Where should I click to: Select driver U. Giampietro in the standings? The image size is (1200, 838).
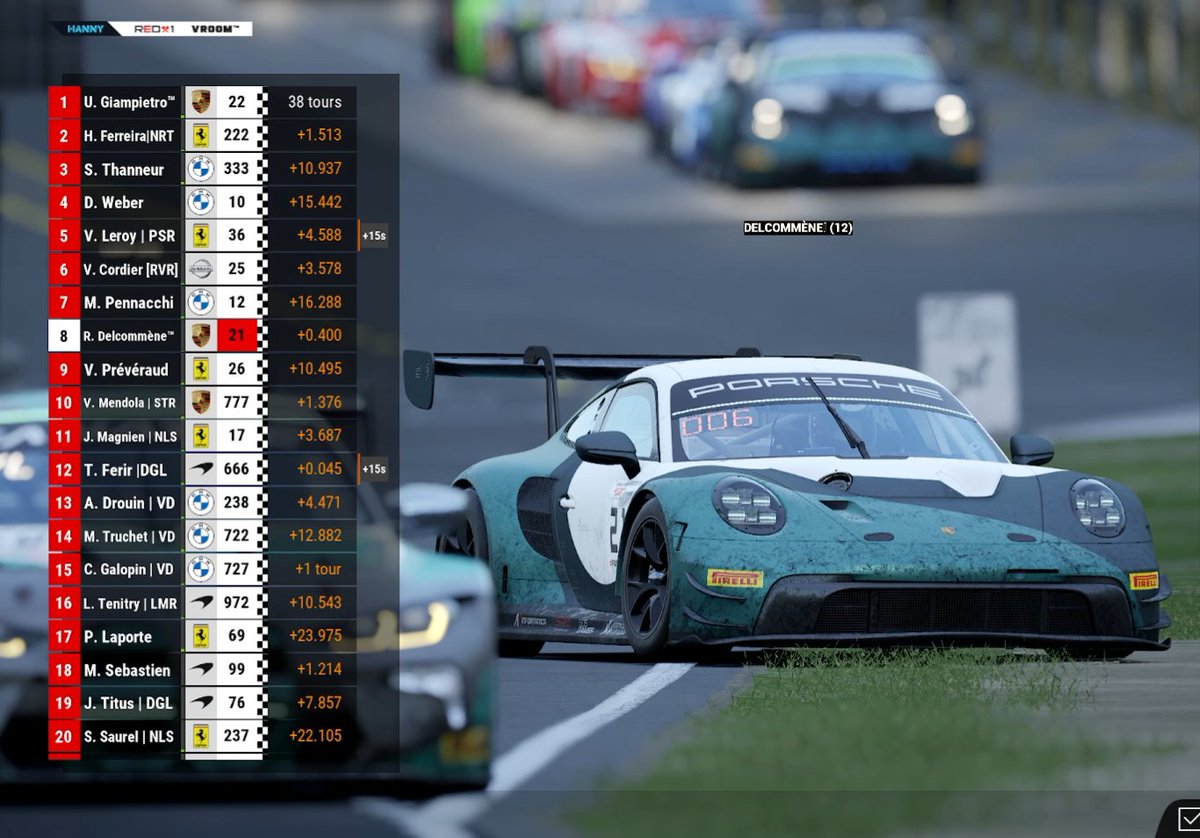(130, 102)
